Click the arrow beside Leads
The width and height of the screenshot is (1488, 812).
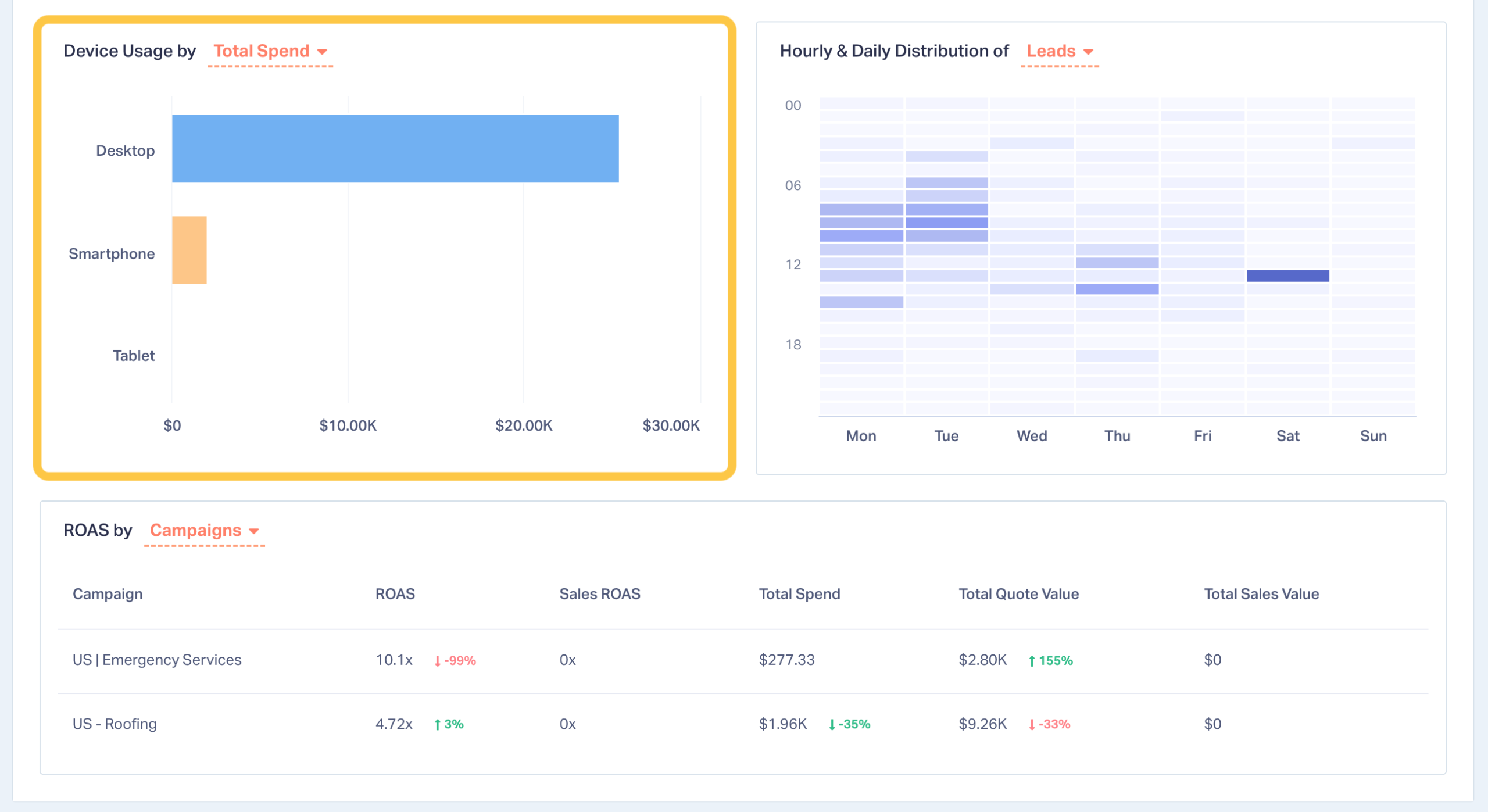[1088, 52]
